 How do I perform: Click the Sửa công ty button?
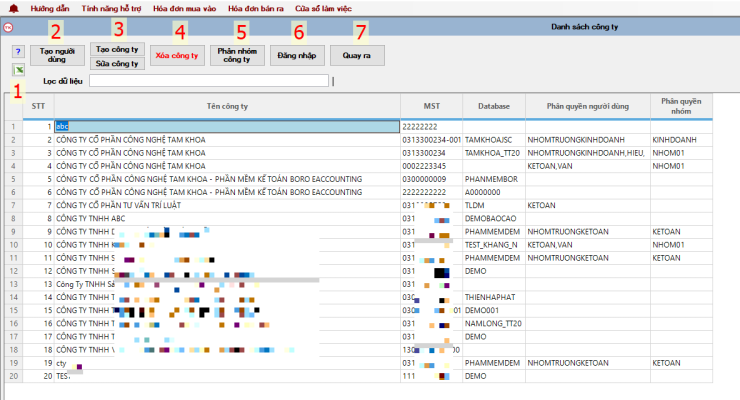click(x=117, y=63)
